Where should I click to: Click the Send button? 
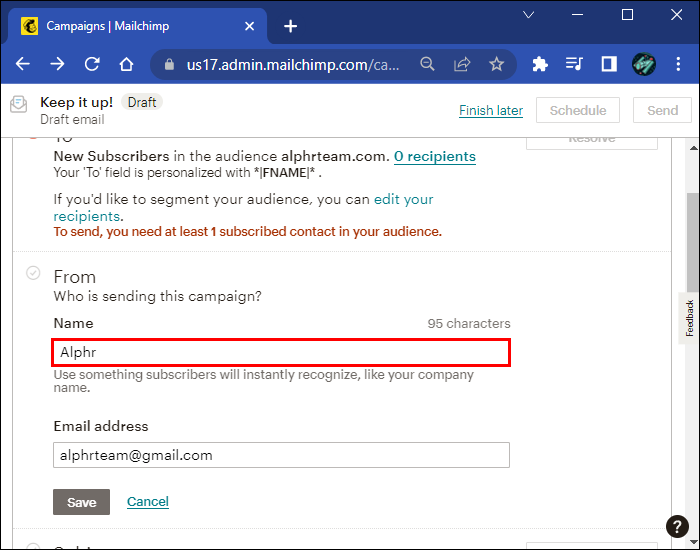point(662,110)
